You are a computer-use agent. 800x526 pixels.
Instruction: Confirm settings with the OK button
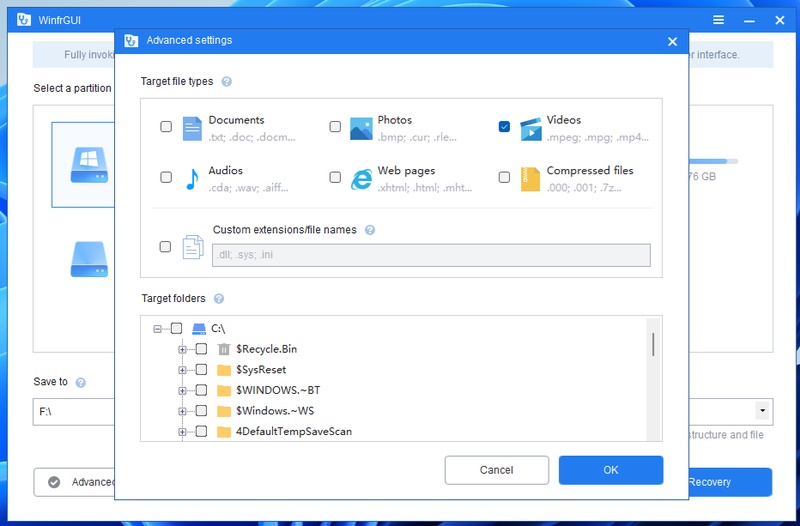coord(611,470)
